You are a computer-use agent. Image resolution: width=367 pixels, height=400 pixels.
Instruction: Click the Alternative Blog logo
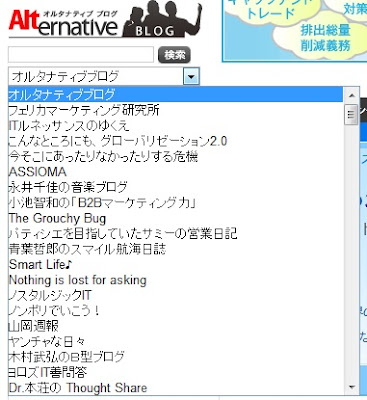pyautogui.click(x=105, y=20)
